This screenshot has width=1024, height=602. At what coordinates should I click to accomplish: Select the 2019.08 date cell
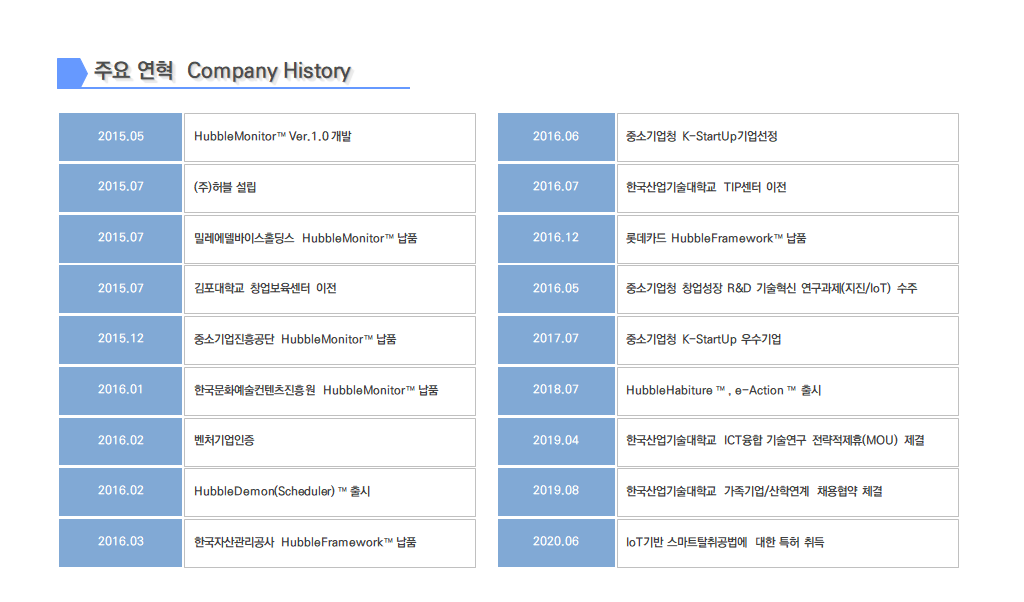[556, 492]
